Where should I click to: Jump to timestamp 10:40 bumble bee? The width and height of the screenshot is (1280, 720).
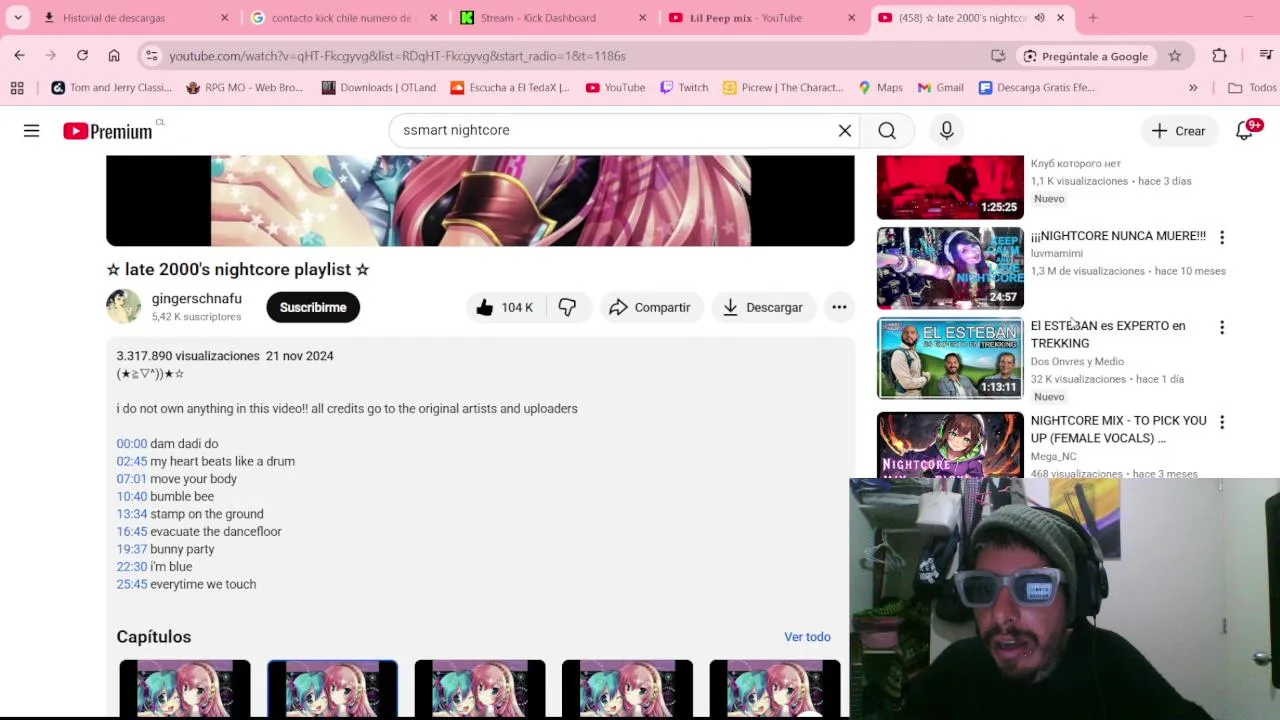(x=131, y=497)
